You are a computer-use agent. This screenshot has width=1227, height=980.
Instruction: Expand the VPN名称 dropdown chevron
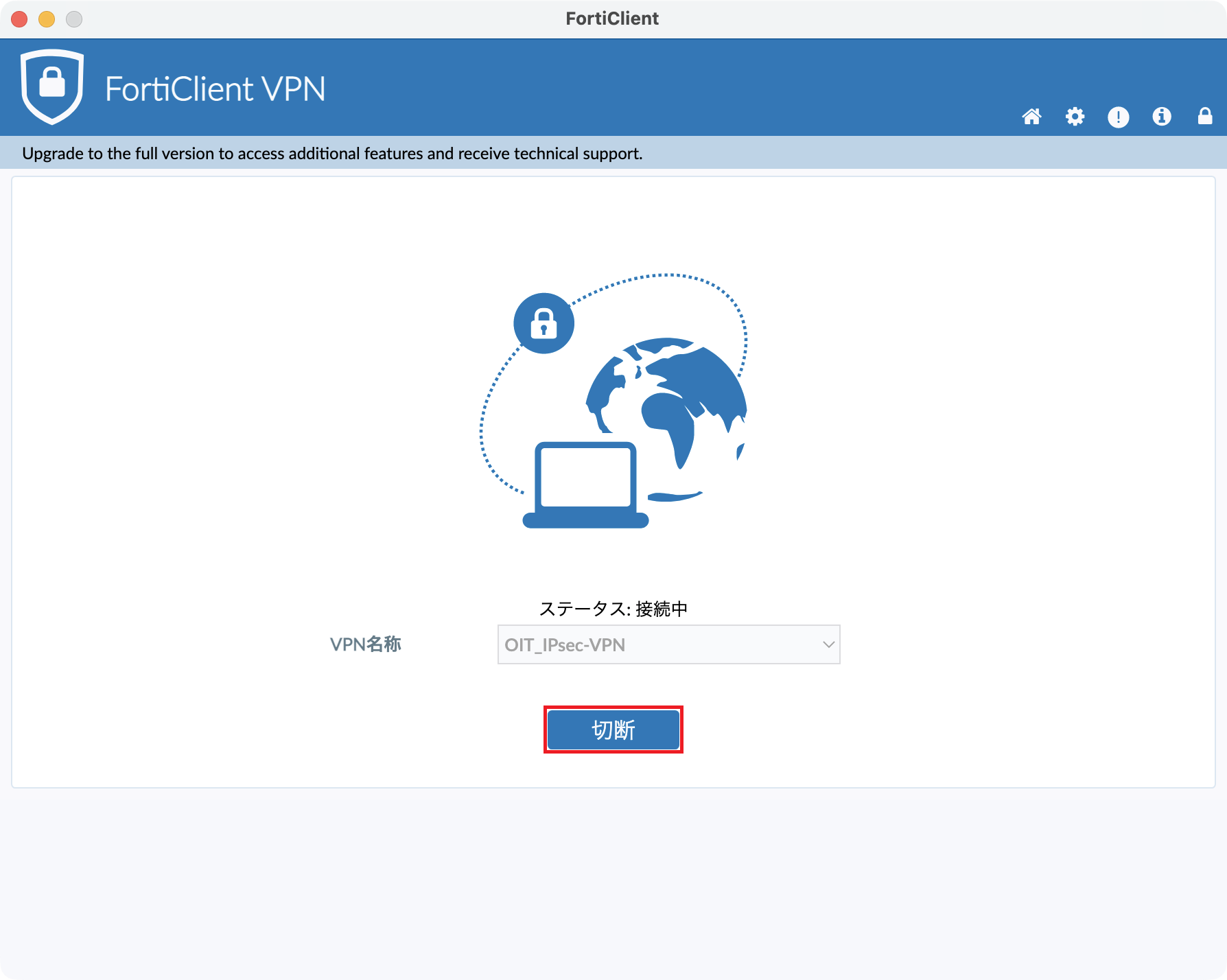(828, 644)
